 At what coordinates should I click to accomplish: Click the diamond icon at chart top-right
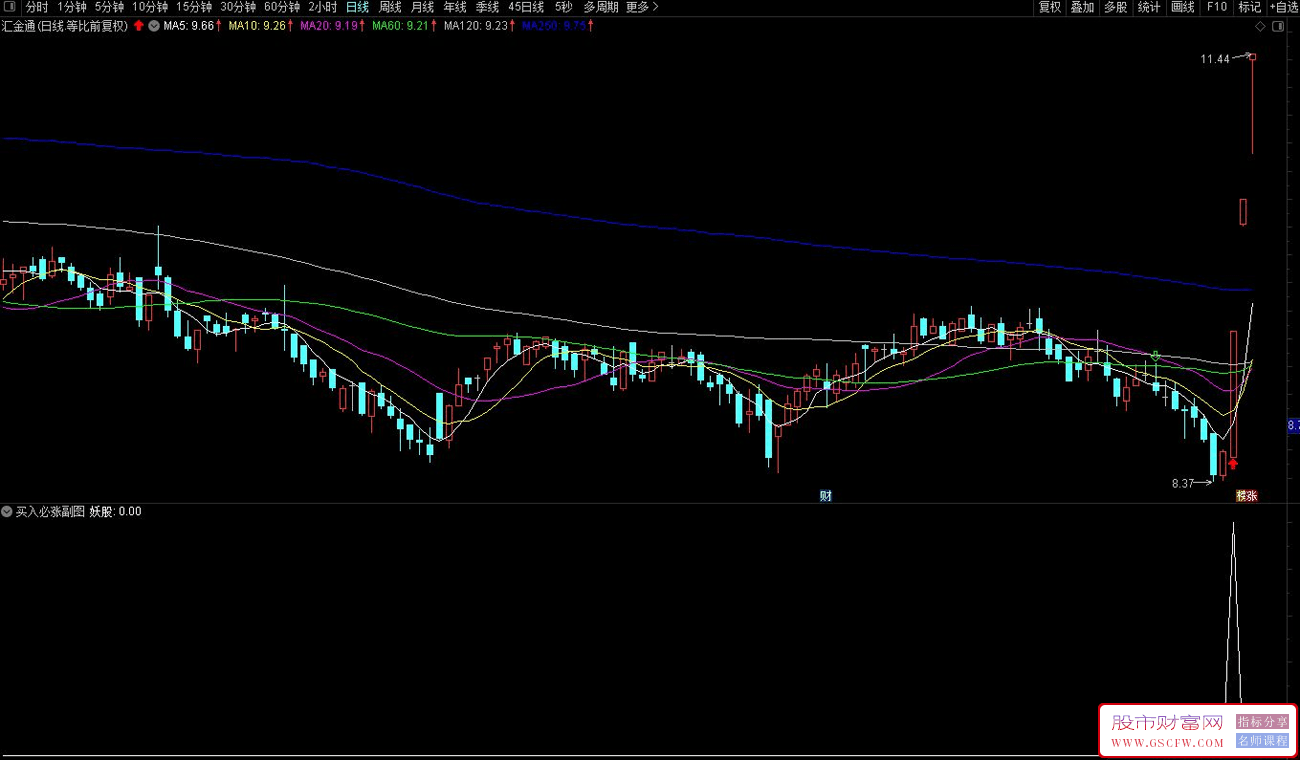pyautogui.click(x=1260, y=27)
